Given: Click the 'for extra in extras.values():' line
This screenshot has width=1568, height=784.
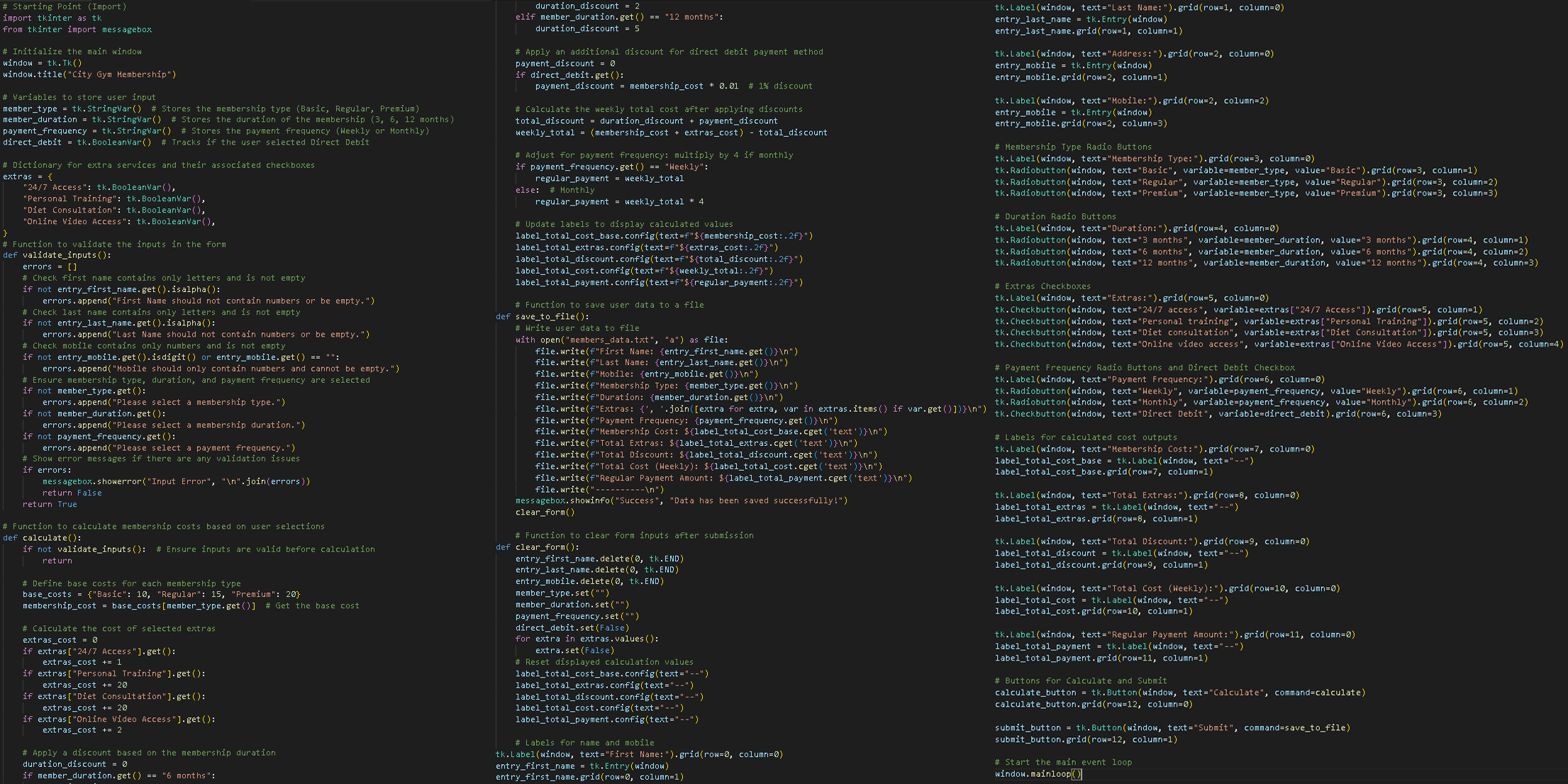Looking at the screenshot, I should (x=587, y=639).
